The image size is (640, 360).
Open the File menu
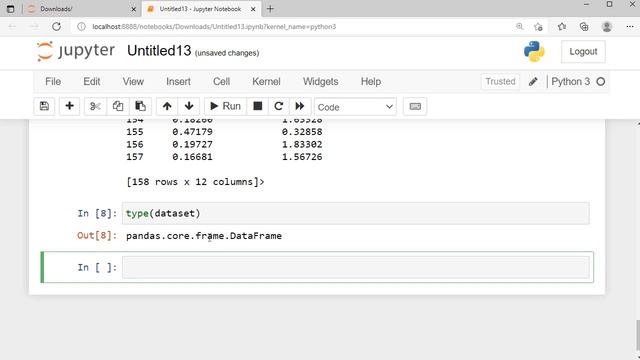(53, 82)
